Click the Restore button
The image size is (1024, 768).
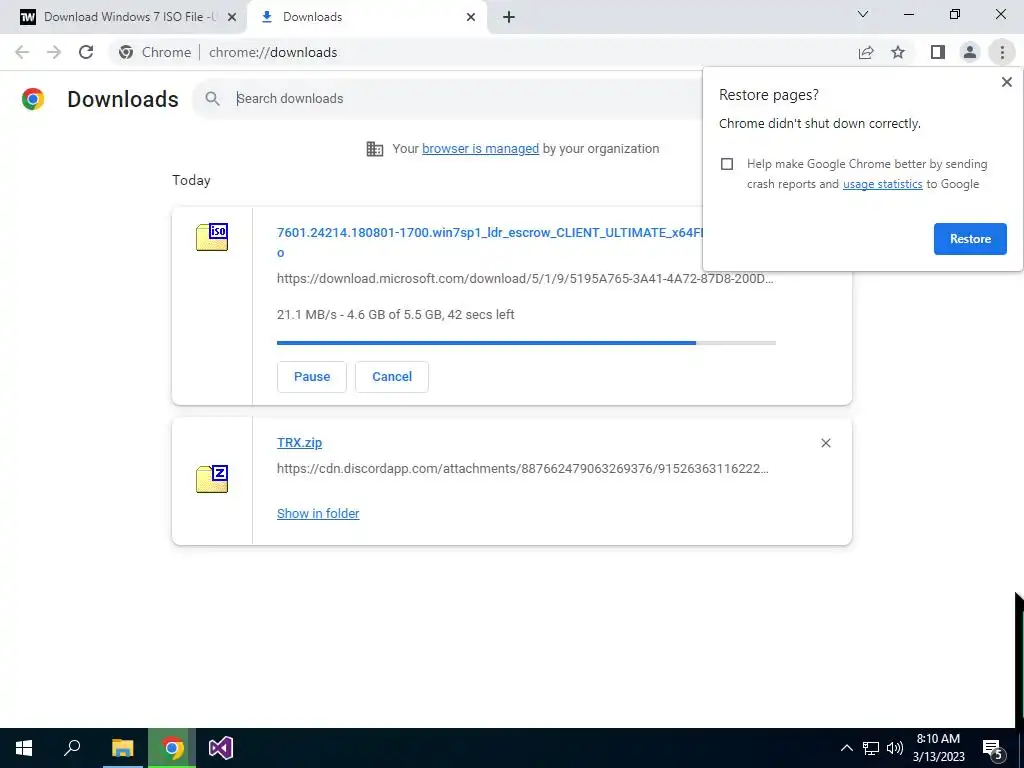tap(970, 239)
